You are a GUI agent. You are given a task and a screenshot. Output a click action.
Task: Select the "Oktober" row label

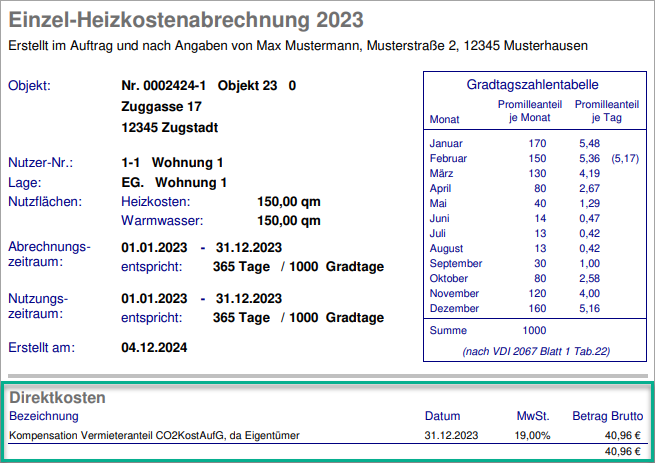click(x=449, y=279)
